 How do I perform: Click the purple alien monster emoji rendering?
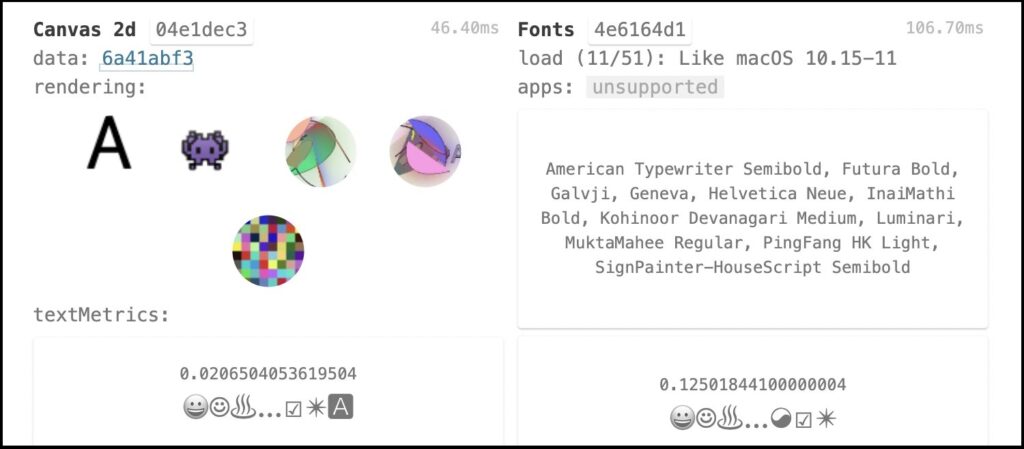click(205, 149)
